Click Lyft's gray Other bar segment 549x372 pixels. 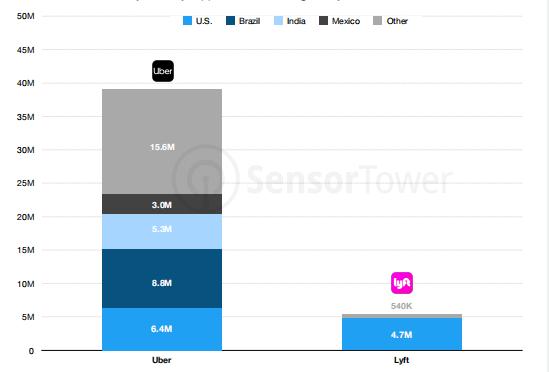402,316
